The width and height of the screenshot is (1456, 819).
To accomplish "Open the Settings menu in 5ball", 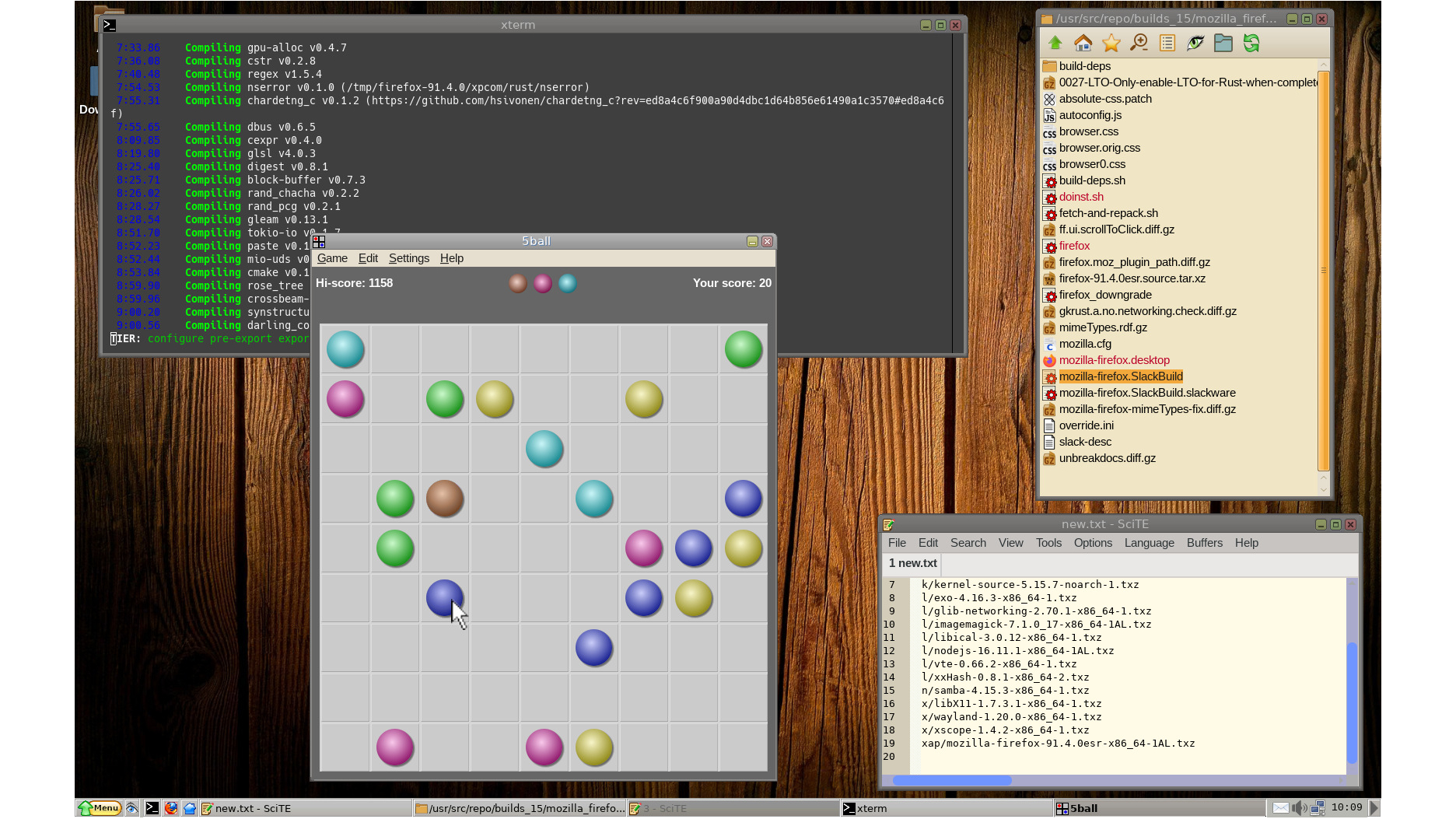I will (x=408, y=258).
